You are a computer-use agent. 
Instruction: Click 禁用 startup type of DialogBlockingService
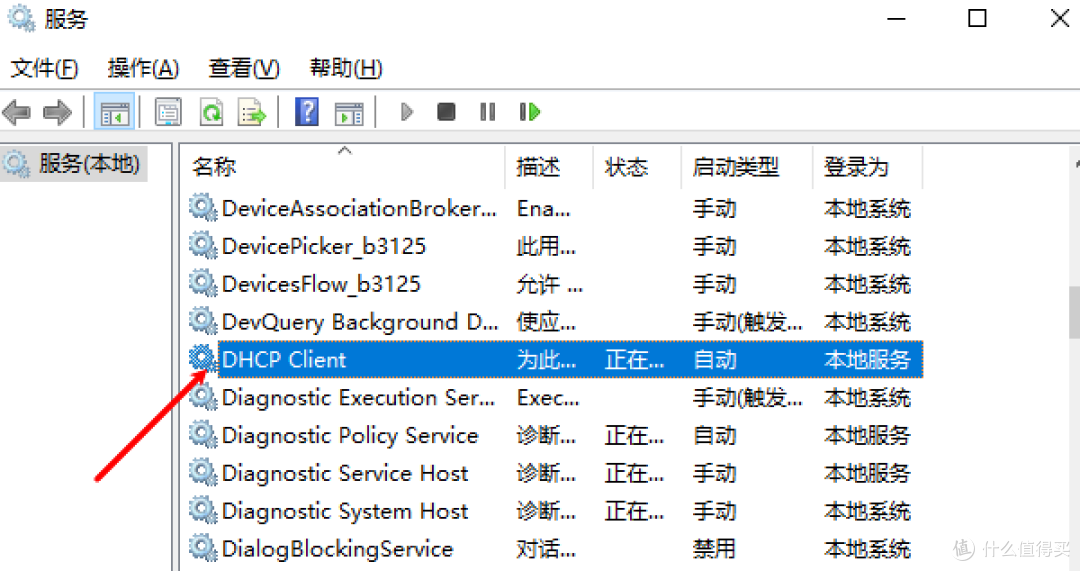tap(714, 549)
